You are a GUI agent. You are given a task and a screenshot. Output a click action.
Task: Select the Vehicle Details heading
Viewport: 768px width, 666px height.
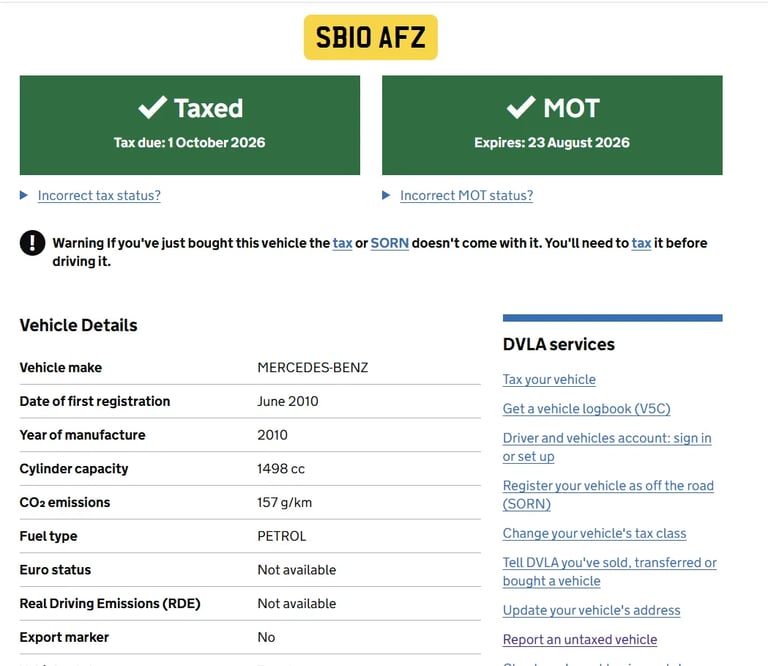click(78, 325)
